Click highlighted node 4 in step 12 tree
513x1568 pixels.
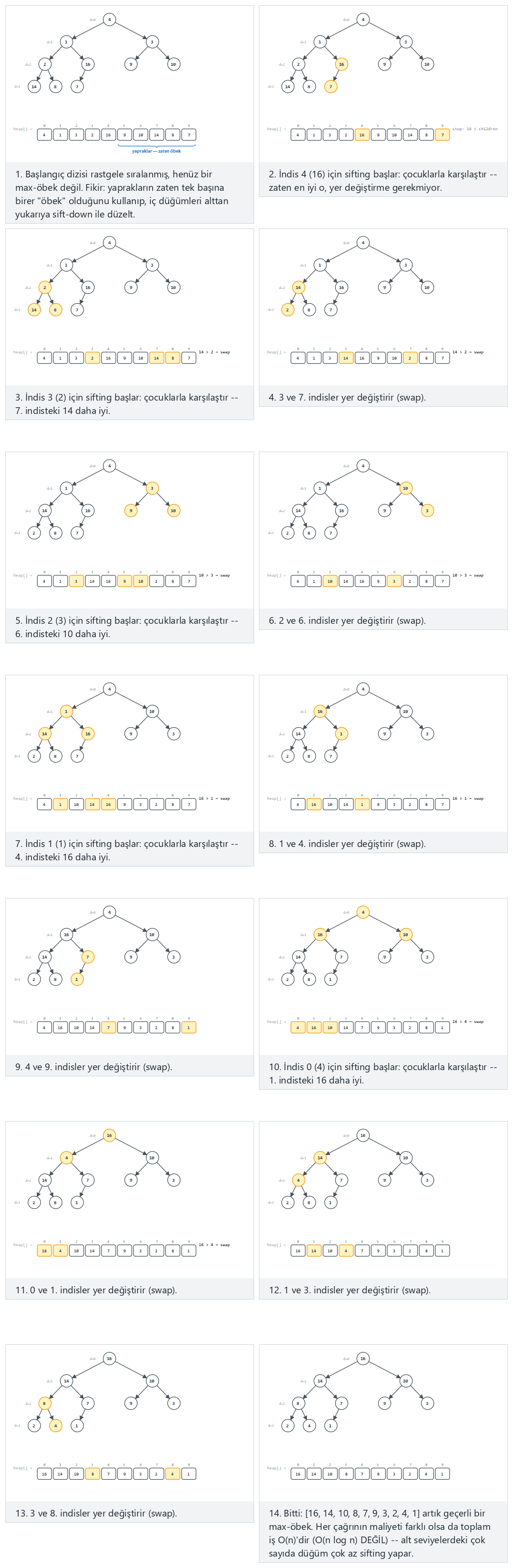[x=298, y=1180]
